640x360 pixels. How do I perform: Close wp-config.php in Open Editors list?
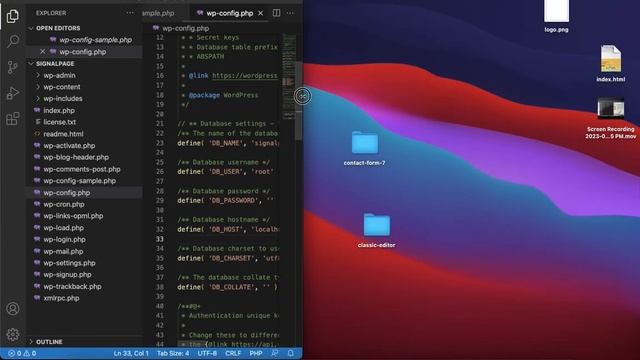click(42, 52)
